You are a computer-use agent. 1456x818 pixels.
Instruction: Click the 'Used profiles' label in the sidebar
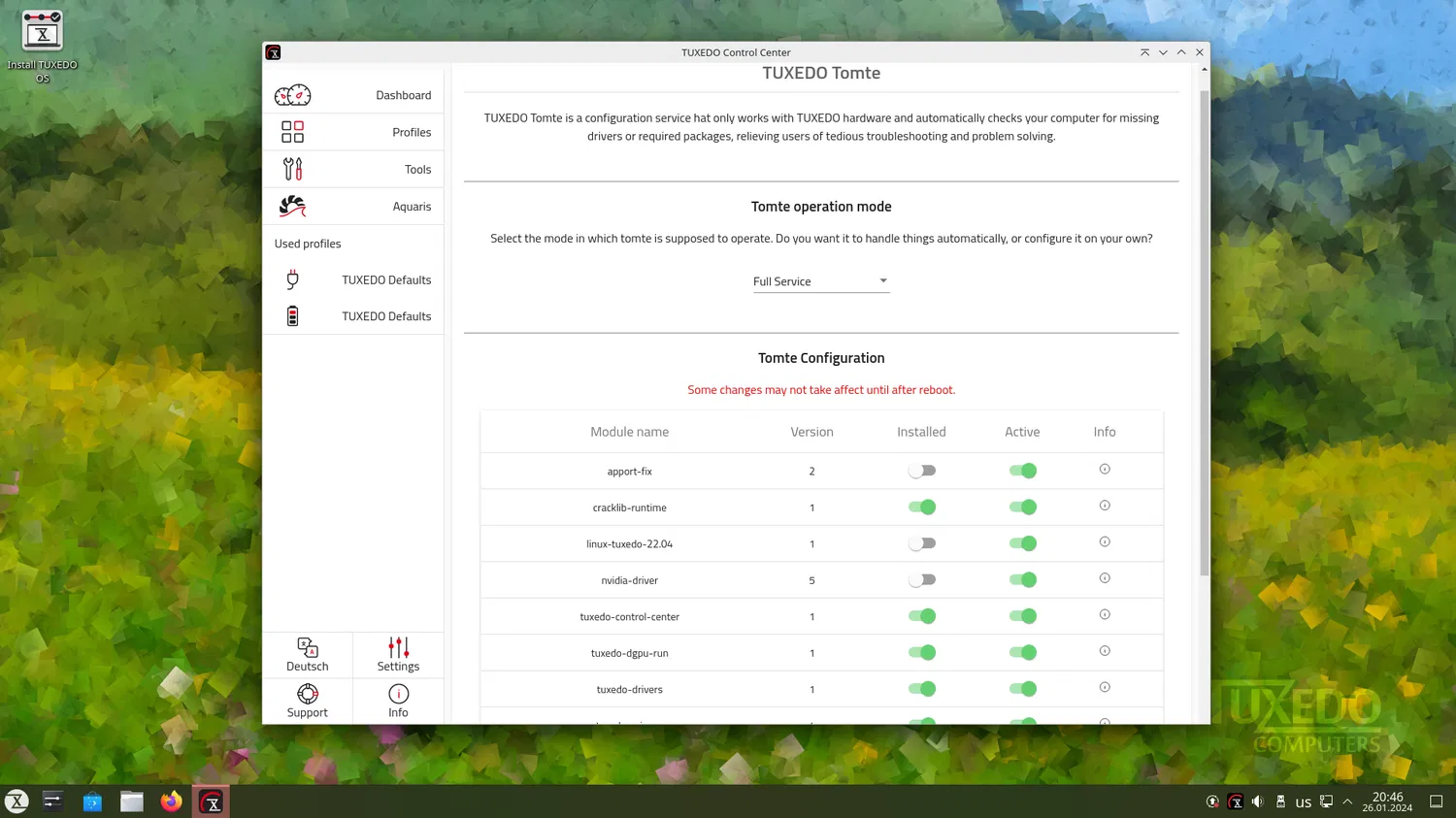click(308, 244)
